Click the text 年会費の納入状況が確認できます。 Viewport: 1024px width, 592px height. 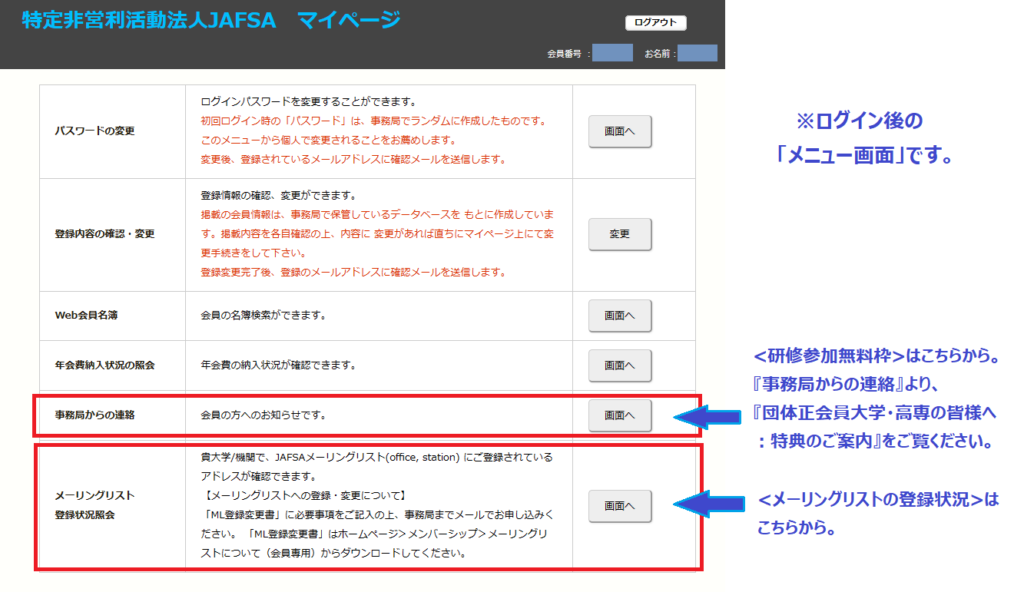pos(278,365)
